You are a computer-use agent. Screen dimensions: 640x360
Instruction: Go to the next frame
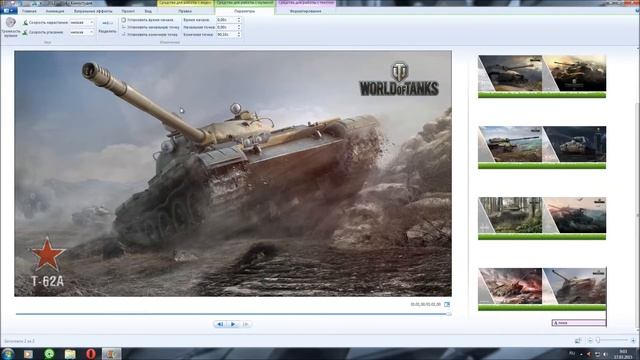coord(245,324)
